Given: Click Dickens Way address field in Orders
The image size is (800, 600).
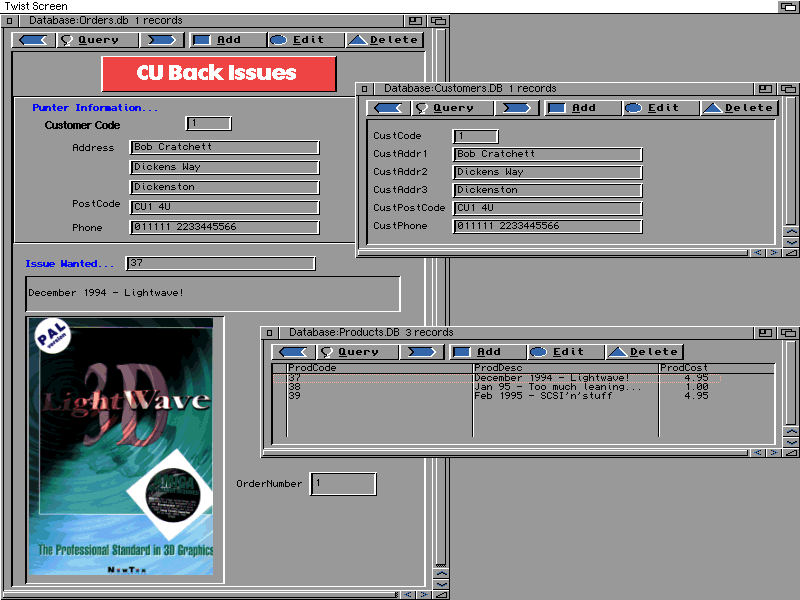Looking at the screenshot, I should (224, 167).
